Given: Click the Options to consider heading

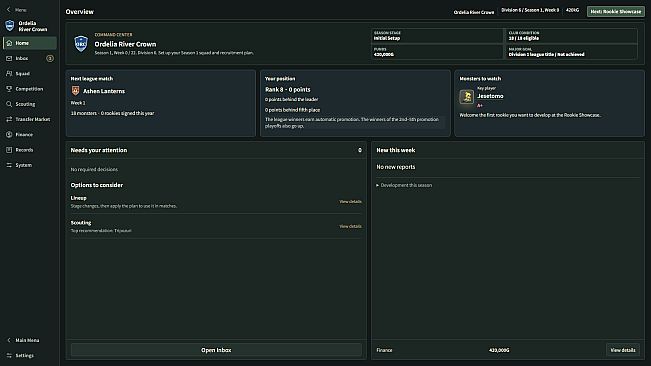Looking at the screenshot, I should pos(97,185).
